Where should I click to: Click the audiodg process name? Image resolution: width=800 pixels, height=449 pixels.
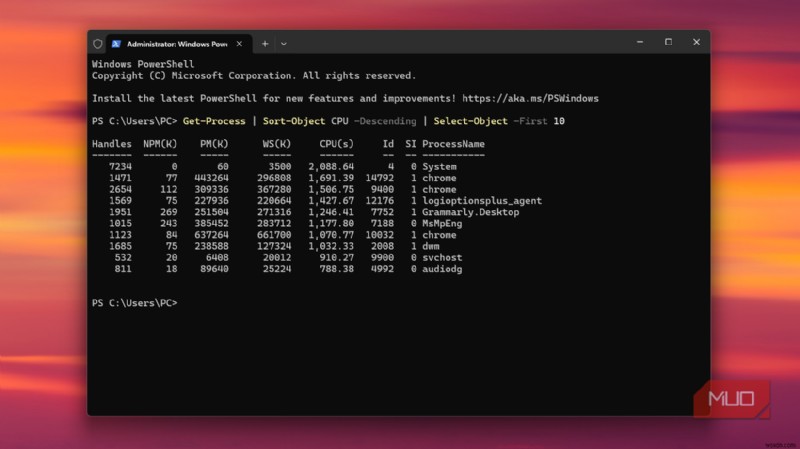pos(442,269)
